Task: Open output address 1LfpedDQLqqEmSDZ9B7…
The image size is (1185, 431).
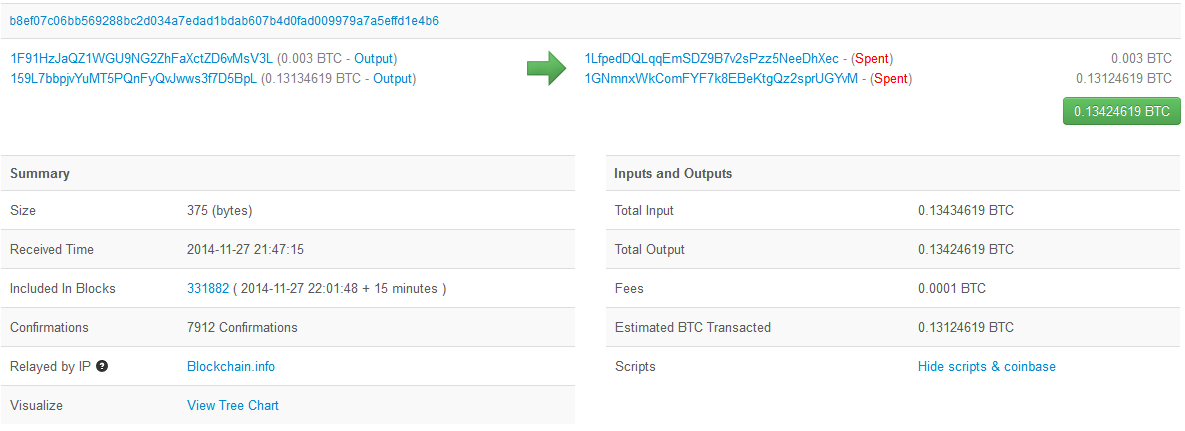Action: (x=712, y=58)
